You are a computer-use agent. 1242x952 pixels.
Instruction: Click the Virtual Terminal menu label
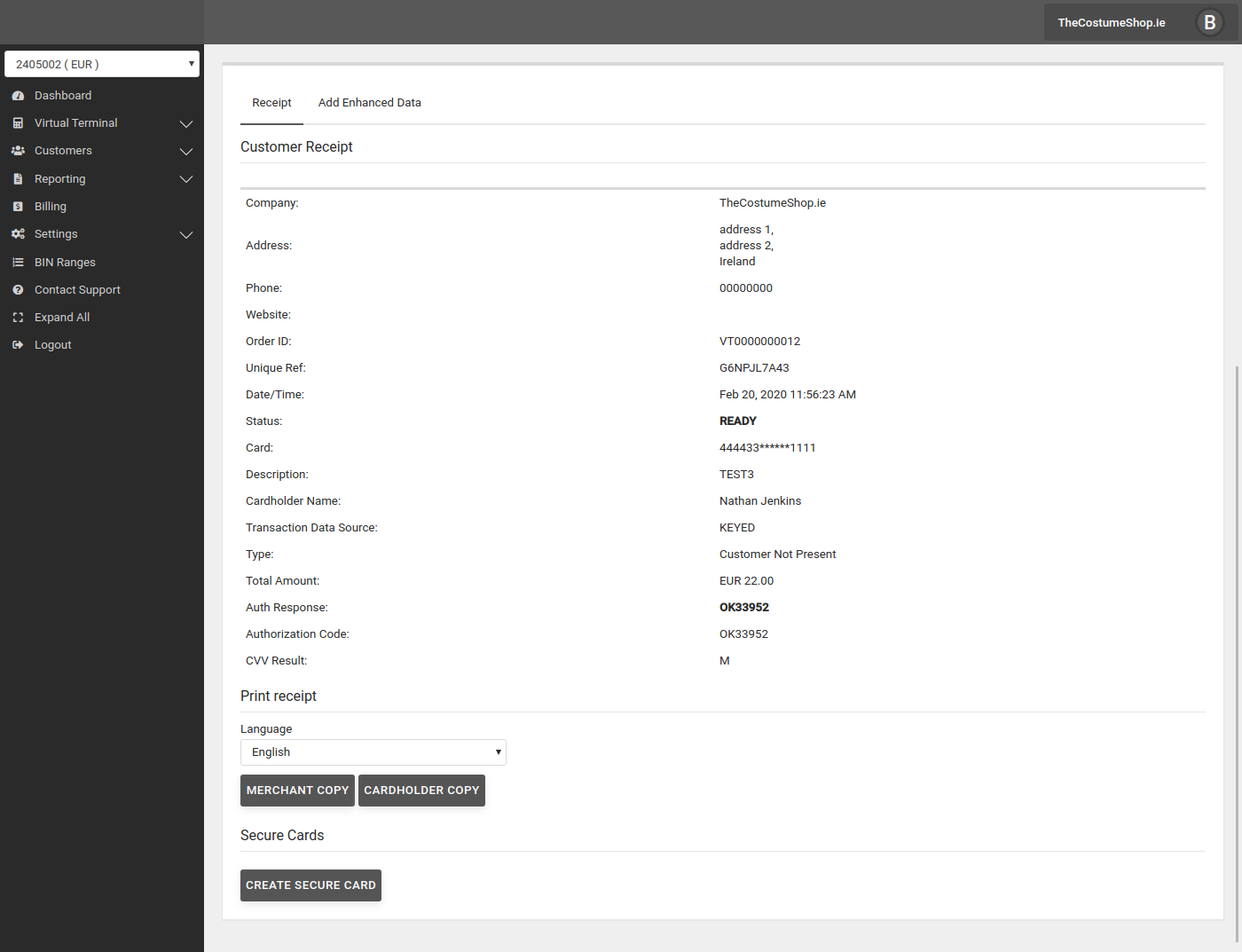(76, 123)
